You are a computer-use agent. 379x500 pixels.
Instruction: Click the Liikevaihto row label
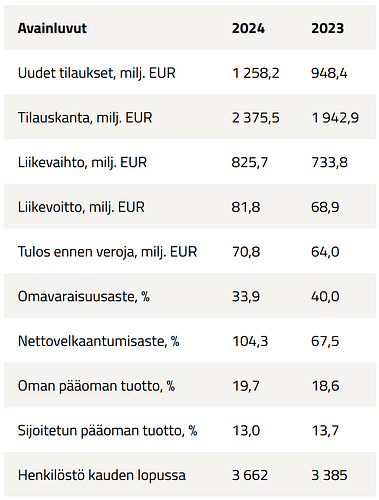(x=82, y=162)
